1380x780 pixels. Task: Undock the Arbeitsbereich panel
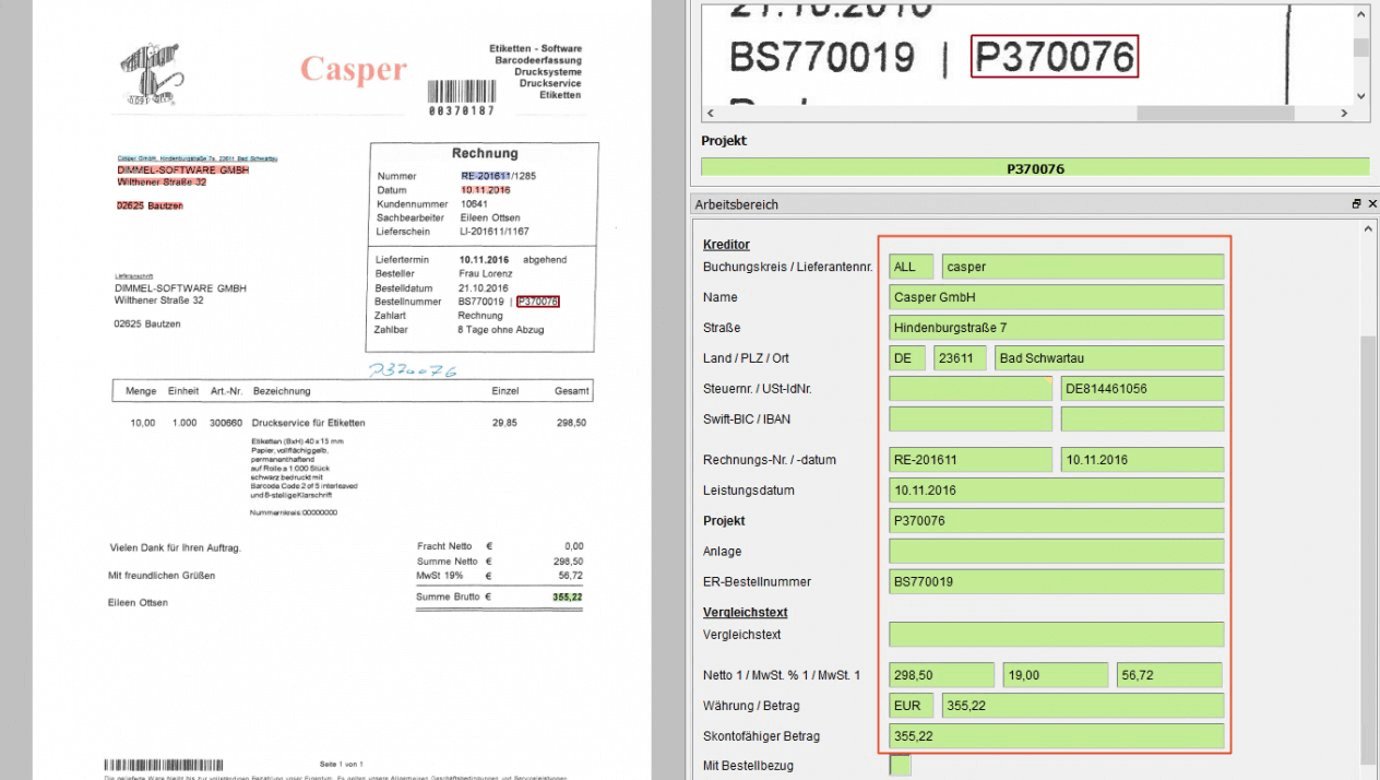(1356, 204)
